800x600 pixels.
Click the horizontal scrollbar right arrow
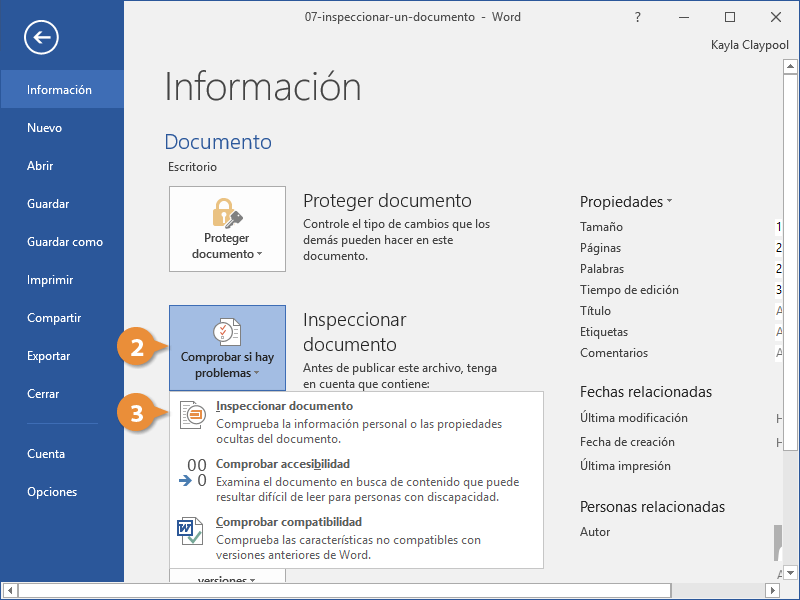pyautogui.click(x=773, y=591)
